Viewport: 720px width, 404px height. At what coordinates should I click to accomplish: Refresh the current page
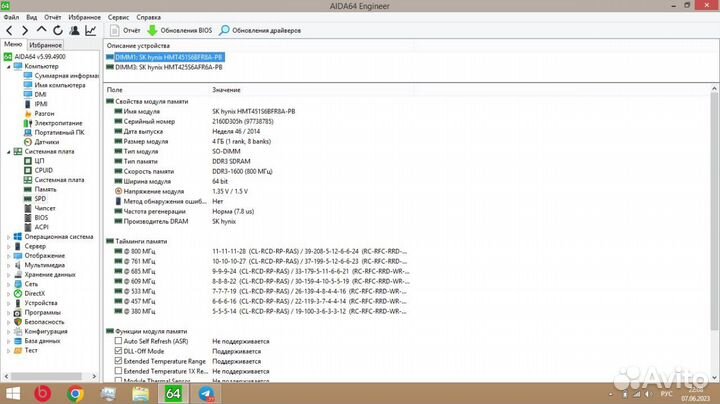click(x=58, y=30)
